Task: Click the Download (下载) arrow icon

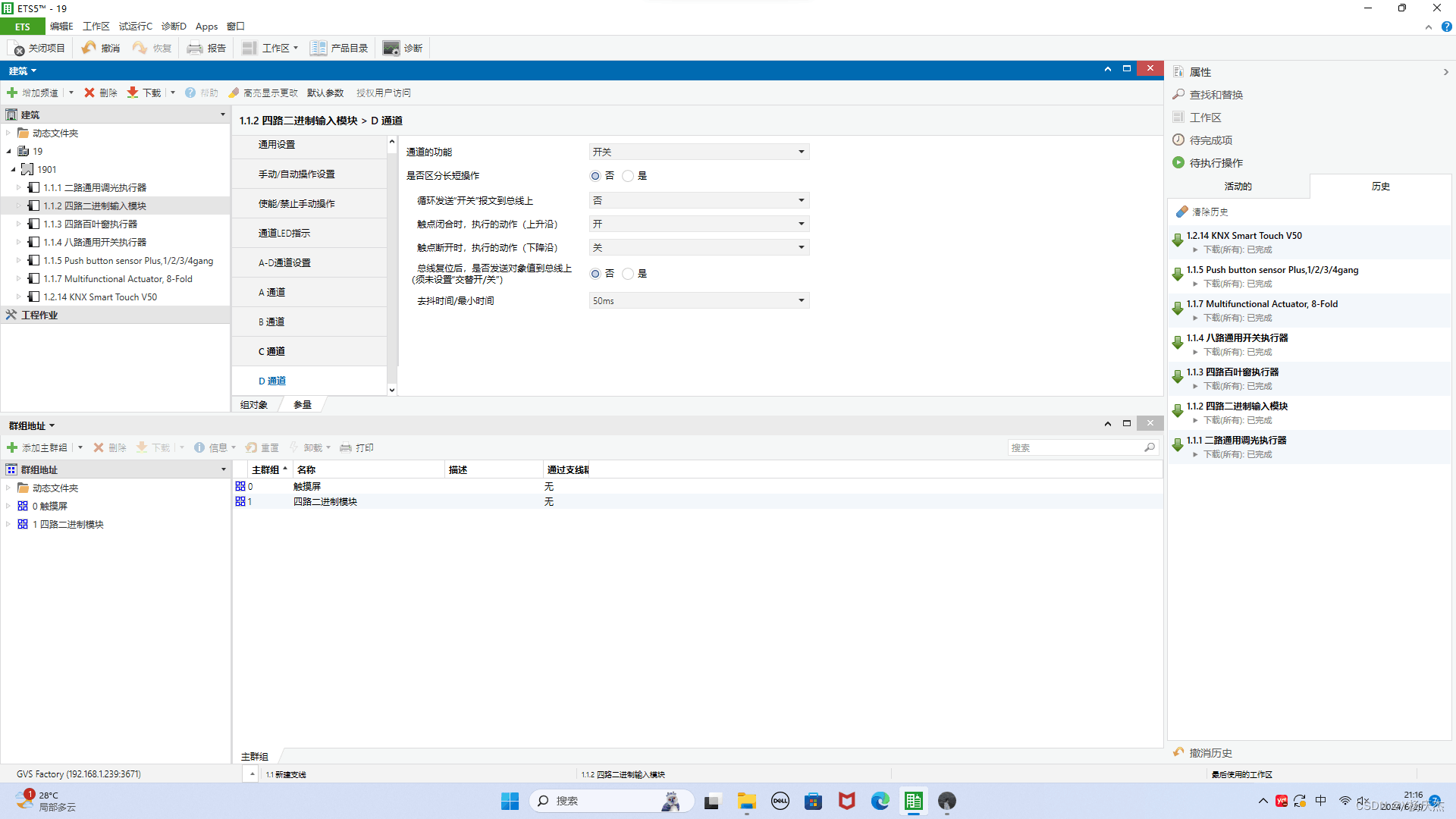Action: pos(133,93)
